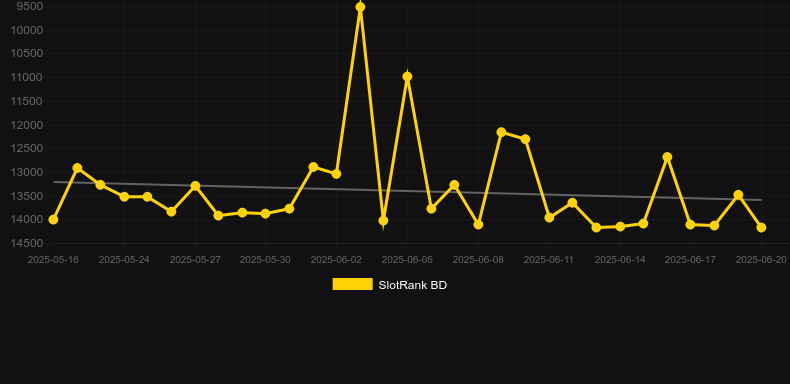Screen dimensions: 790x384
Task: Select the last data point at 2025-06-20
Action: pyautogui.click(x=761, y=228)
